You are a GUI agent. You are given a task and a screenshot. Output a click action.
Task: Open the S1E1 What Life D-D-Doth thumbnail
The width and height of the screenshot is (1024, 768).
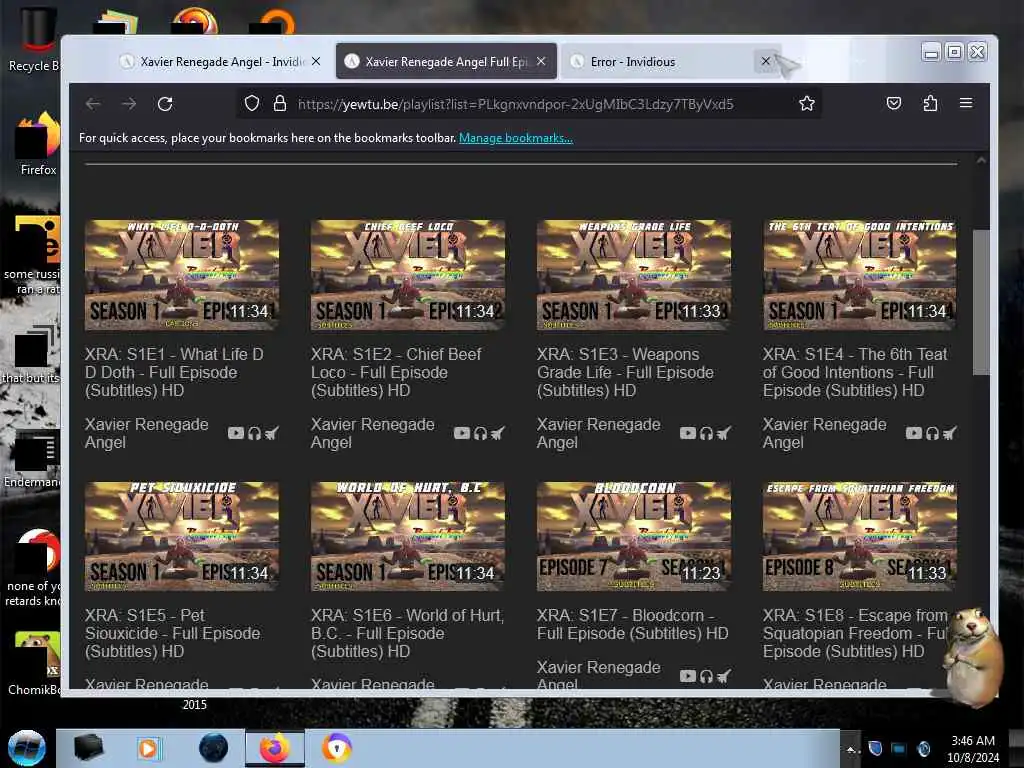click(182, 275)
